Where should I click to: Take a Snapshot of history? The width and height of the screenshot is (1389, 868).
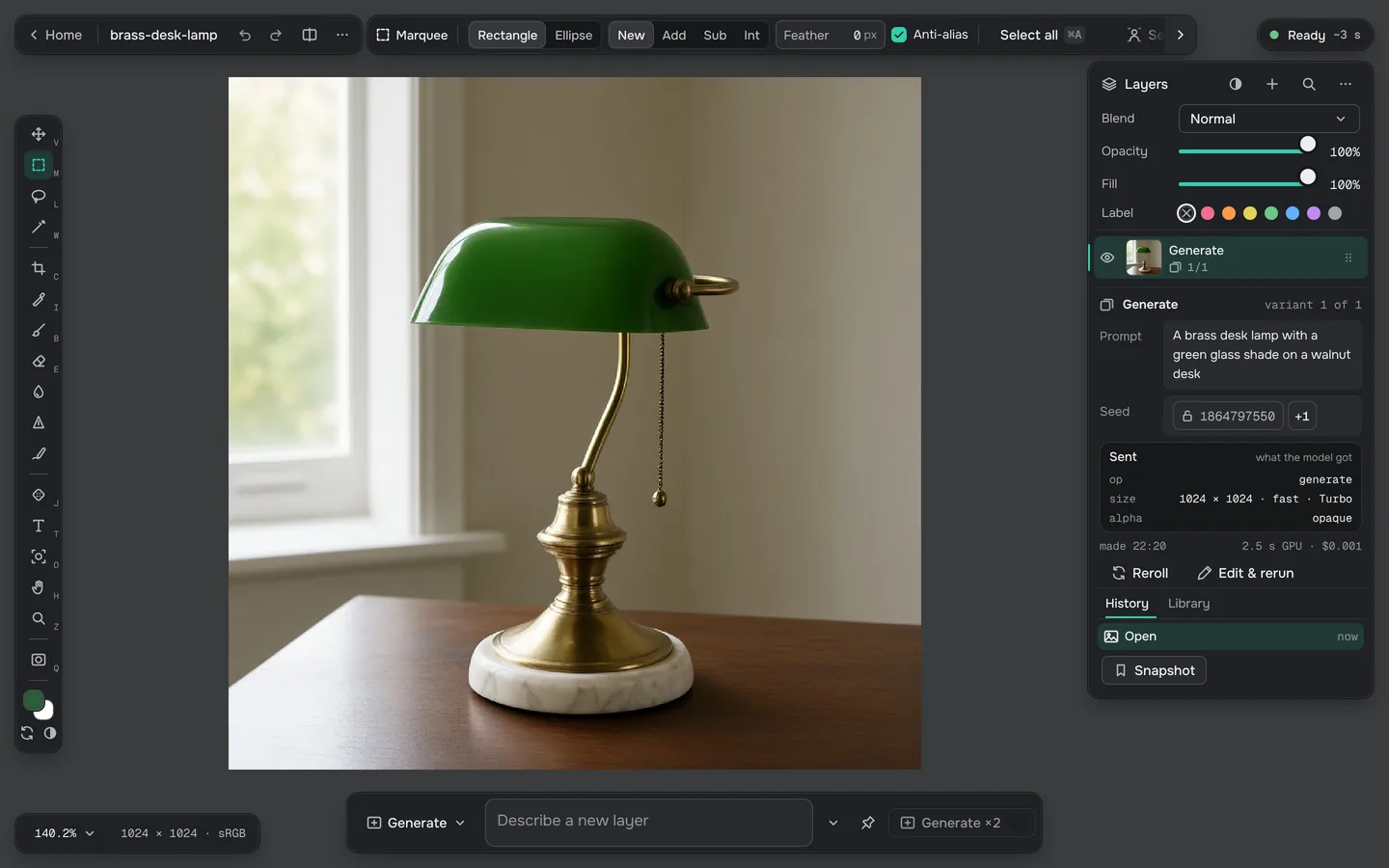coord(1154,670)
